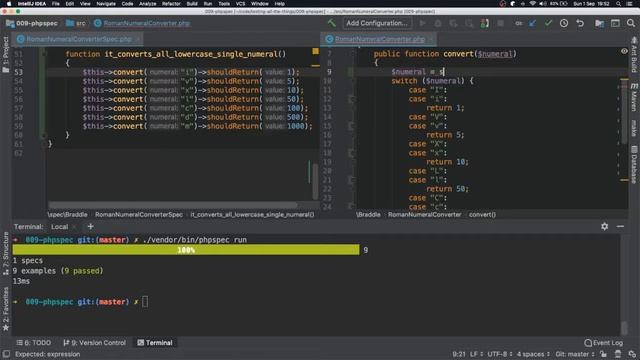The image size is (640, 360).
Task: Close the Local terminal tab
Action: pyautogui.click(x=74, y=227)
